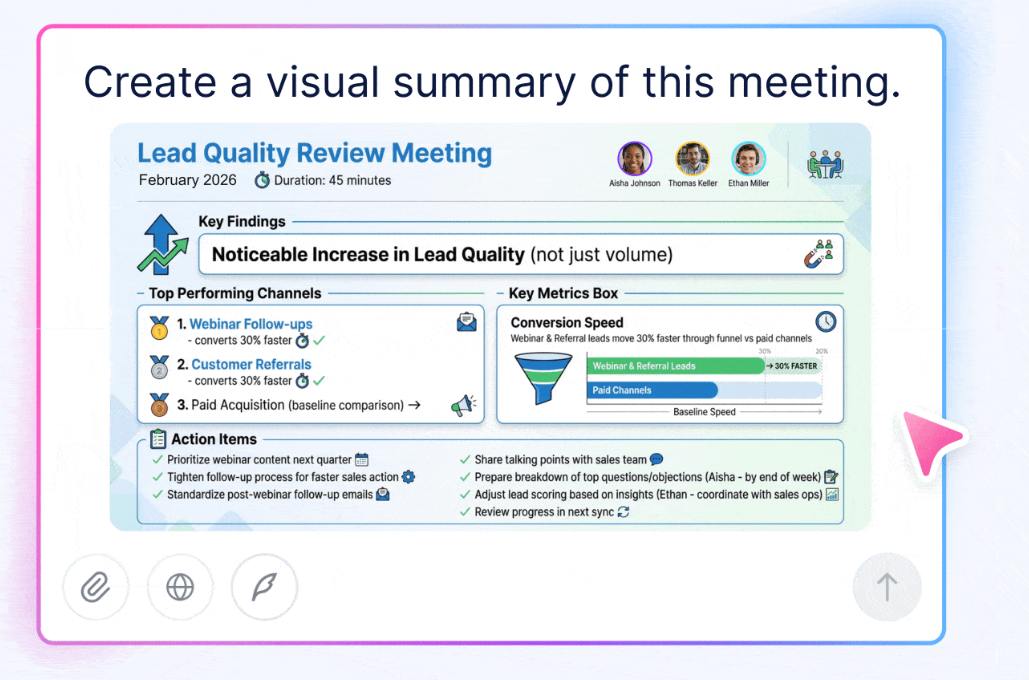Click the refresh icon after Review progress
Image resolution: width=1029 pixels, height=680 pixels.
coord(623,512)
